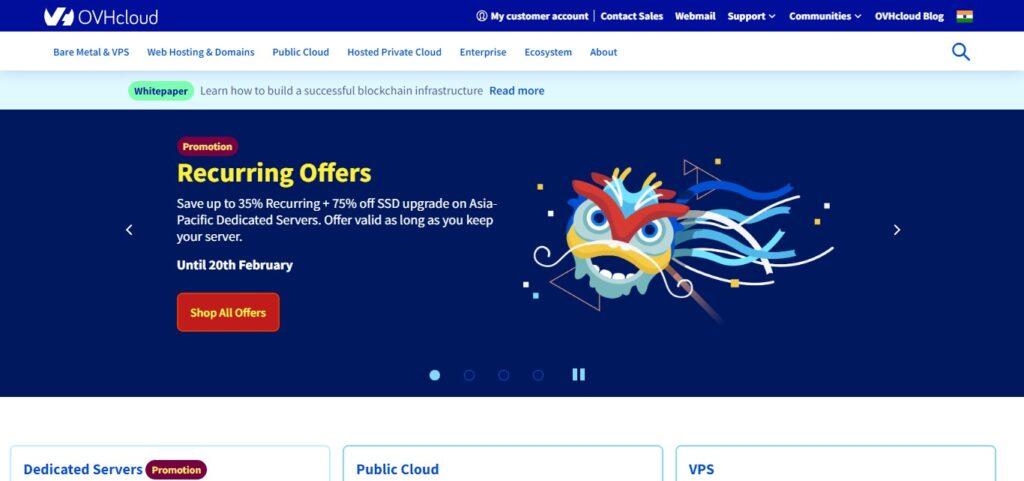Click the India flag country selector

[965, 16]
